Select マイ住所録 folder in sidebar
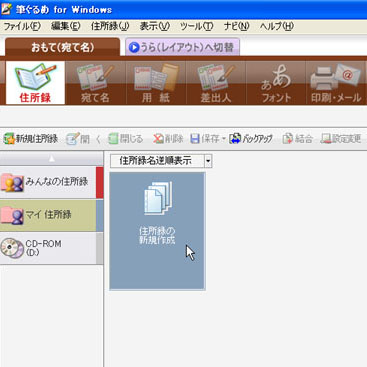The image size is (367, 367). tap(48, 215)
